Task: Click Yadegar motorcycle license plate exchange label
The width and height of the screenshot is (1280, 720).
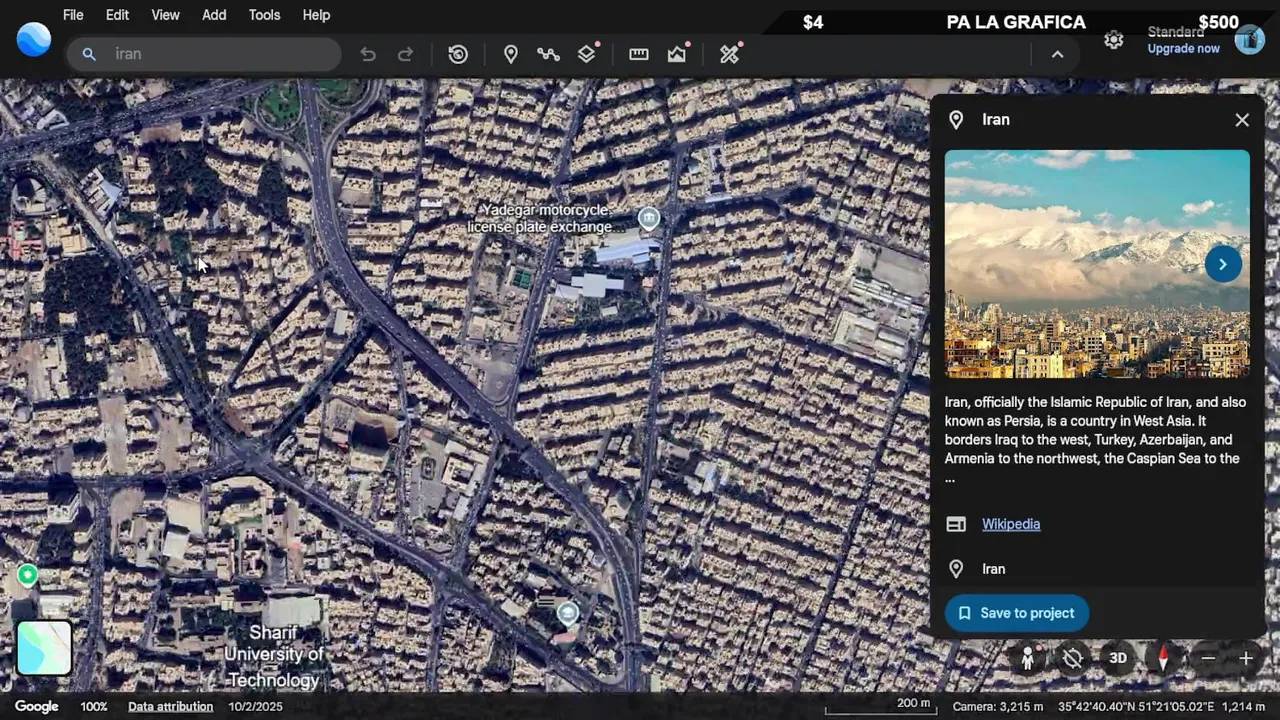Action: pyautogui.click(x=540, y=218)
